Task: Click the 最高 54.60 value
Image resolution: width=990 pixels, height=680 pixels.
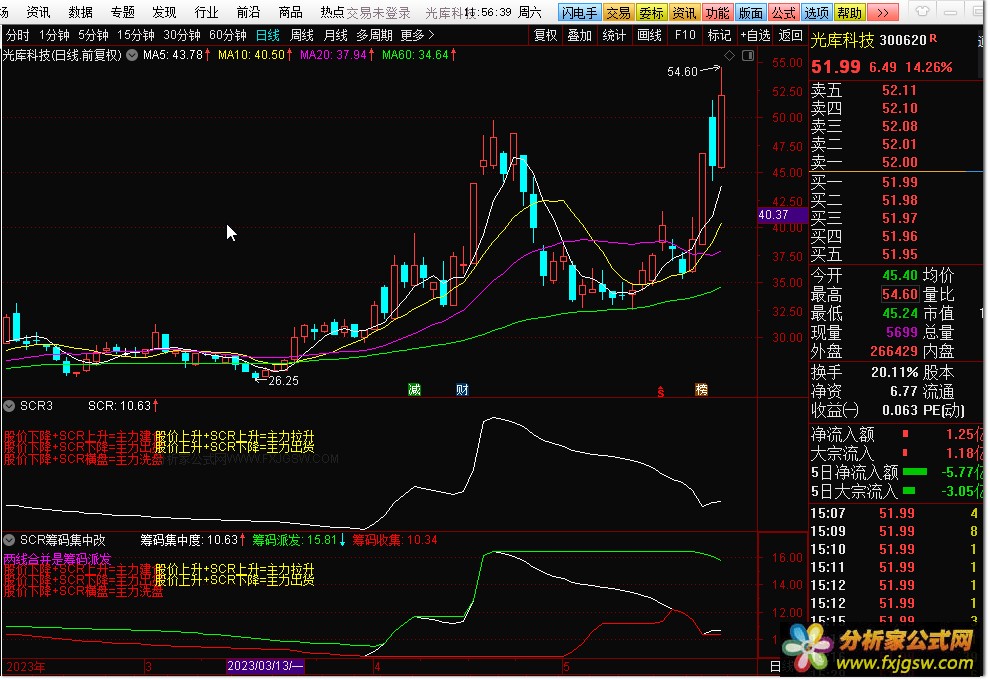Action: click(x=900, y=294)
